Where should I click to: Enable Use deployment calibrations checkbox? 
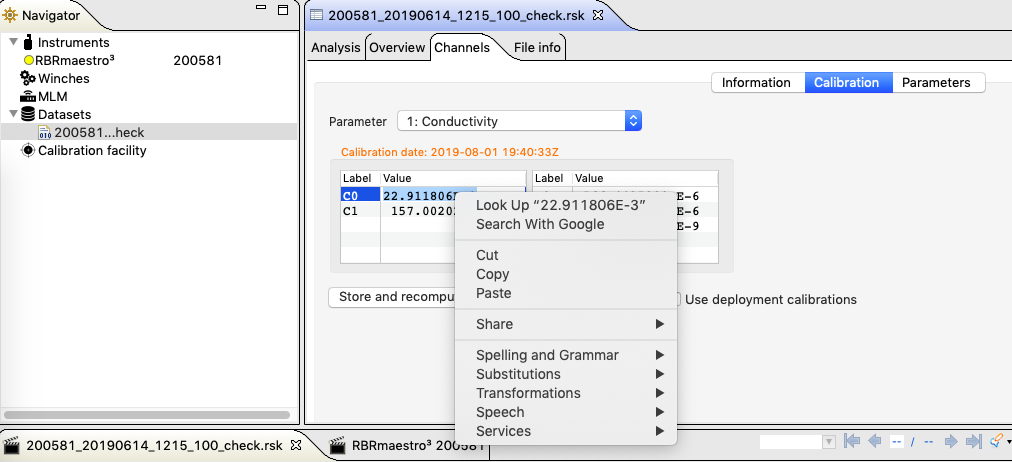coord(677,299)
